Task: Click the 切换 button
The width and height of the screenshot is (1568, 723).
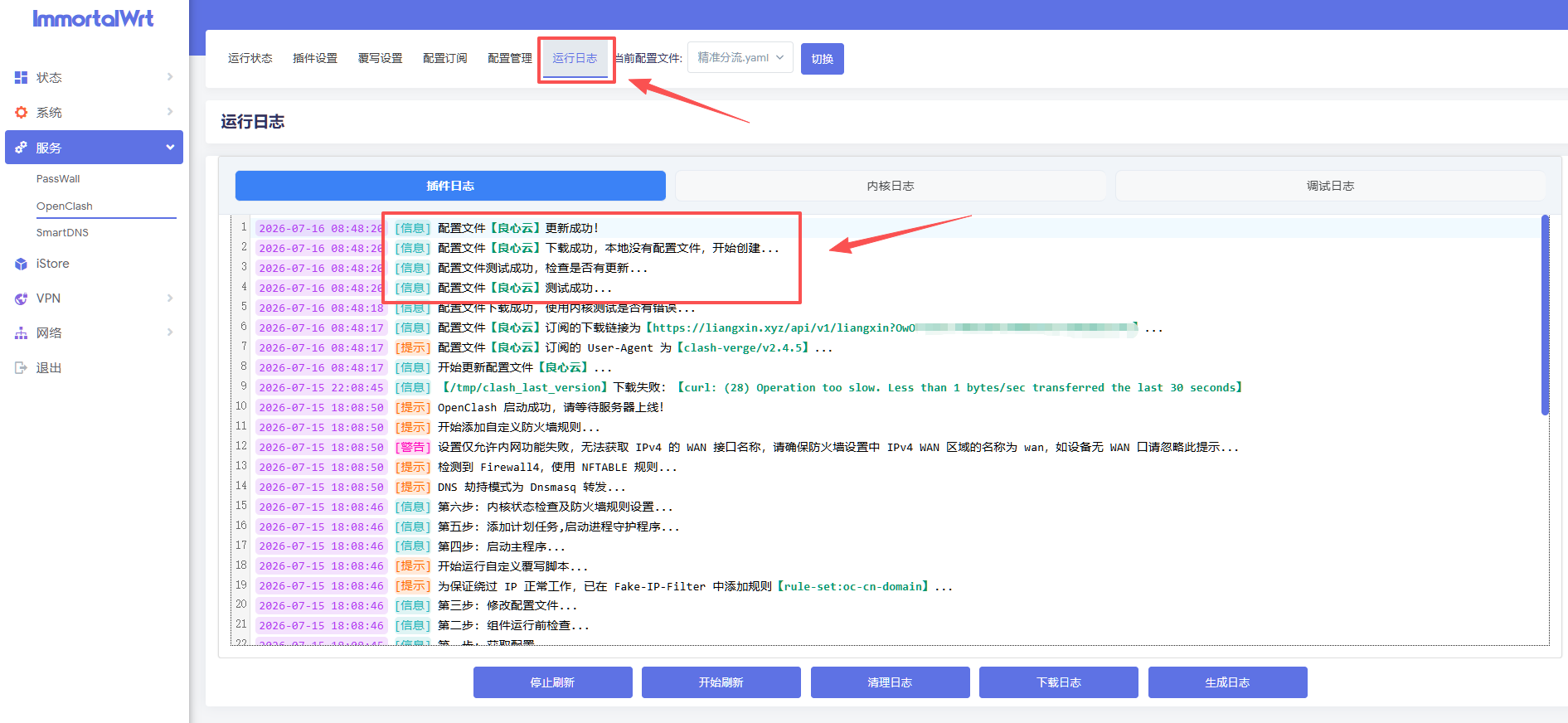Action: 823,59
